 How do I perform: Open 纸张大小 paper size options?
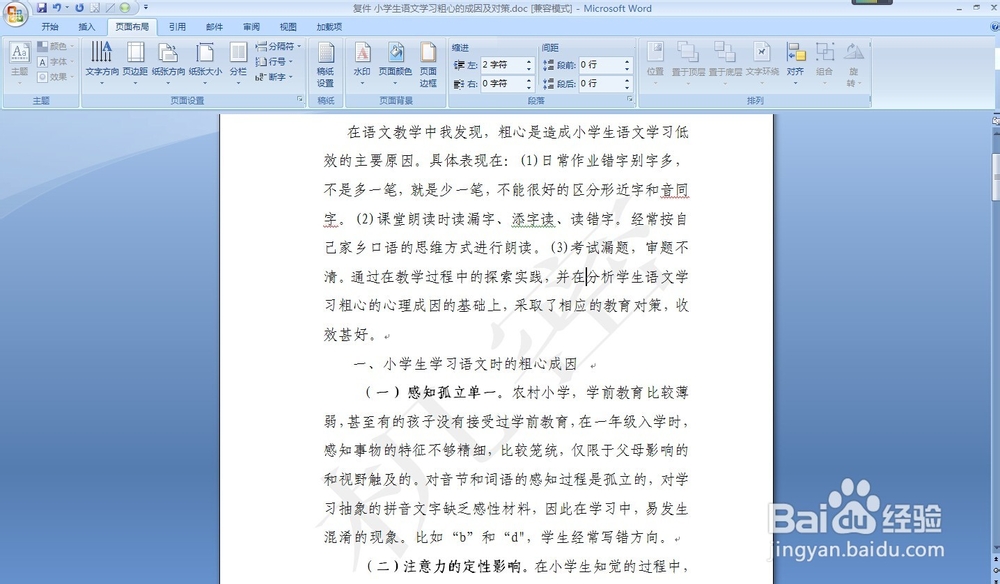(205, 62)
